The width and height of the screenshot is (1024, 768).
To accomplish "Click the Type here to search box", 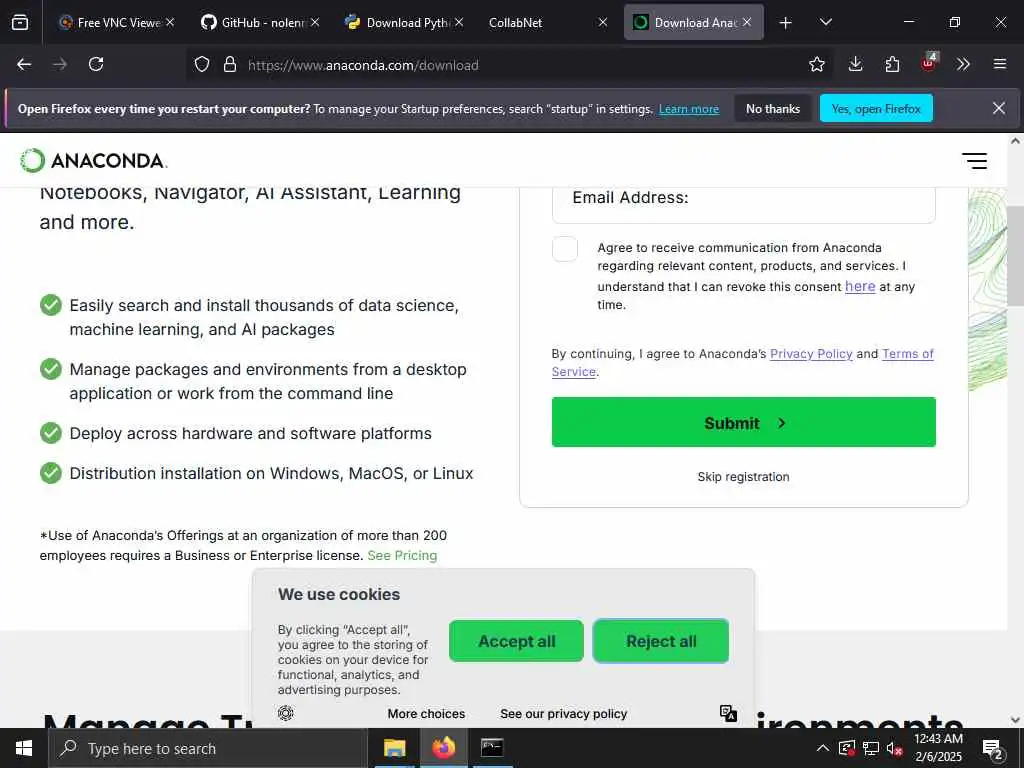I will click(x=208, y=748).
